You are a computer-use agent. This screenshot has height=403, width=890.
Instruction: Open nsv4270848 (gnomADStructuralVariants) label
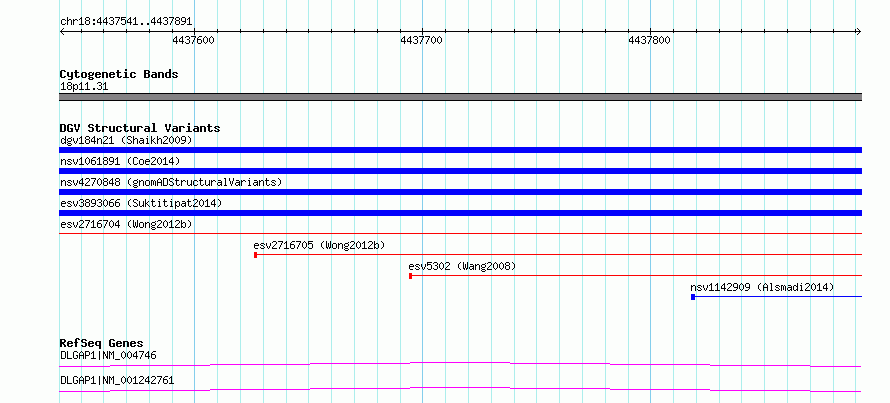pyautogui.click(x=171, y=182)
